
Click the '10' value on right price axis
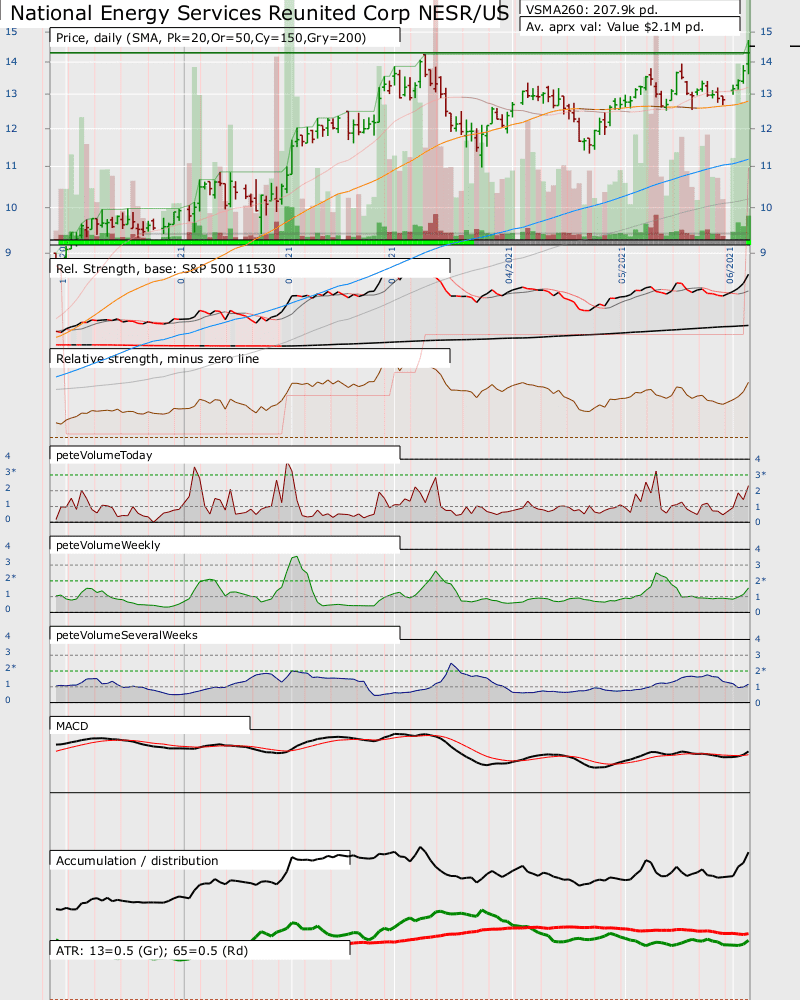click(x=766, y=207)
